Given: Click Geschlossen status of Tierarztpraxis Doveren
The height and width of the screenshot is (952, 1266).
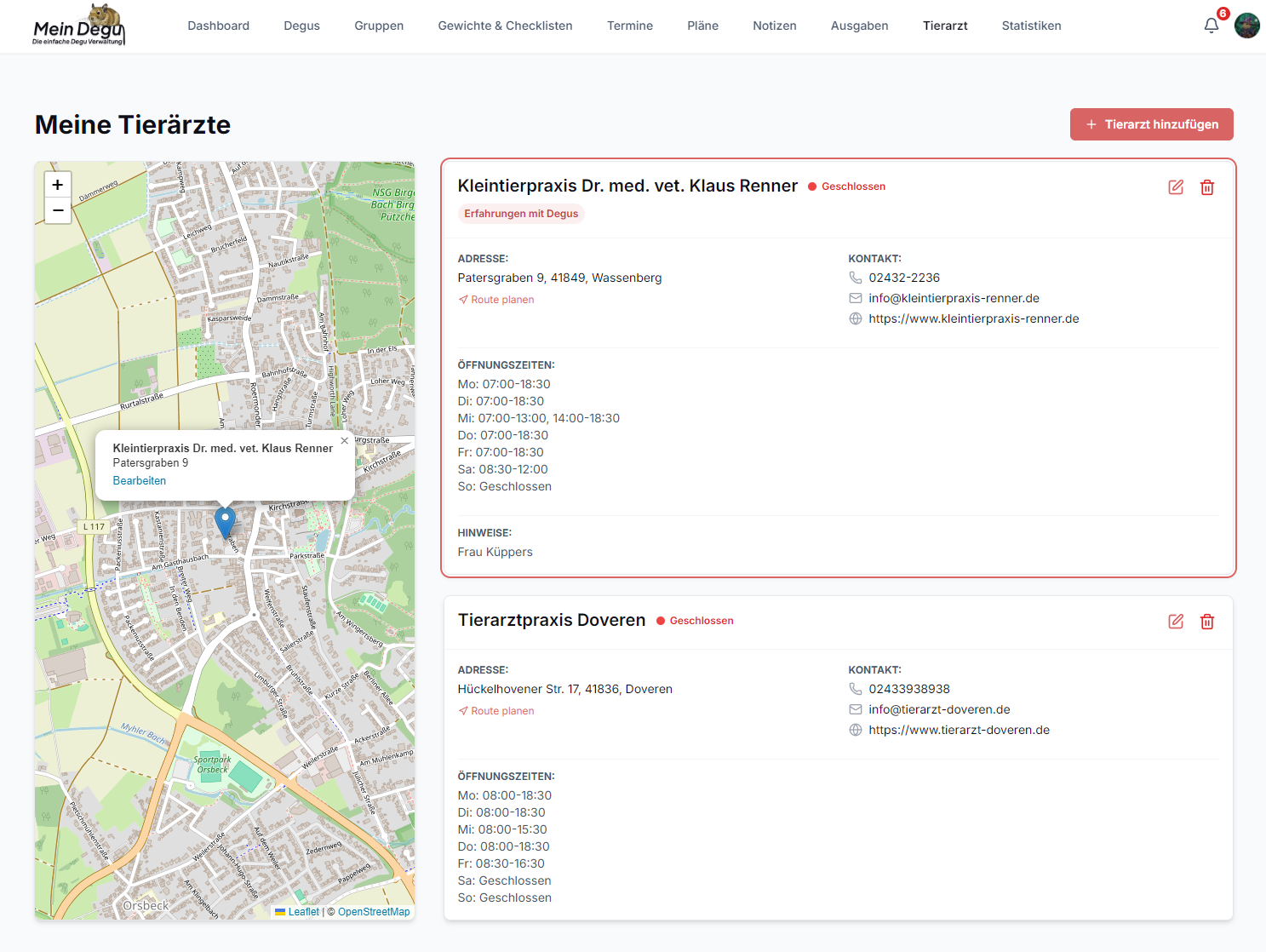Looking at the screenshot, I should coord(695,621).
